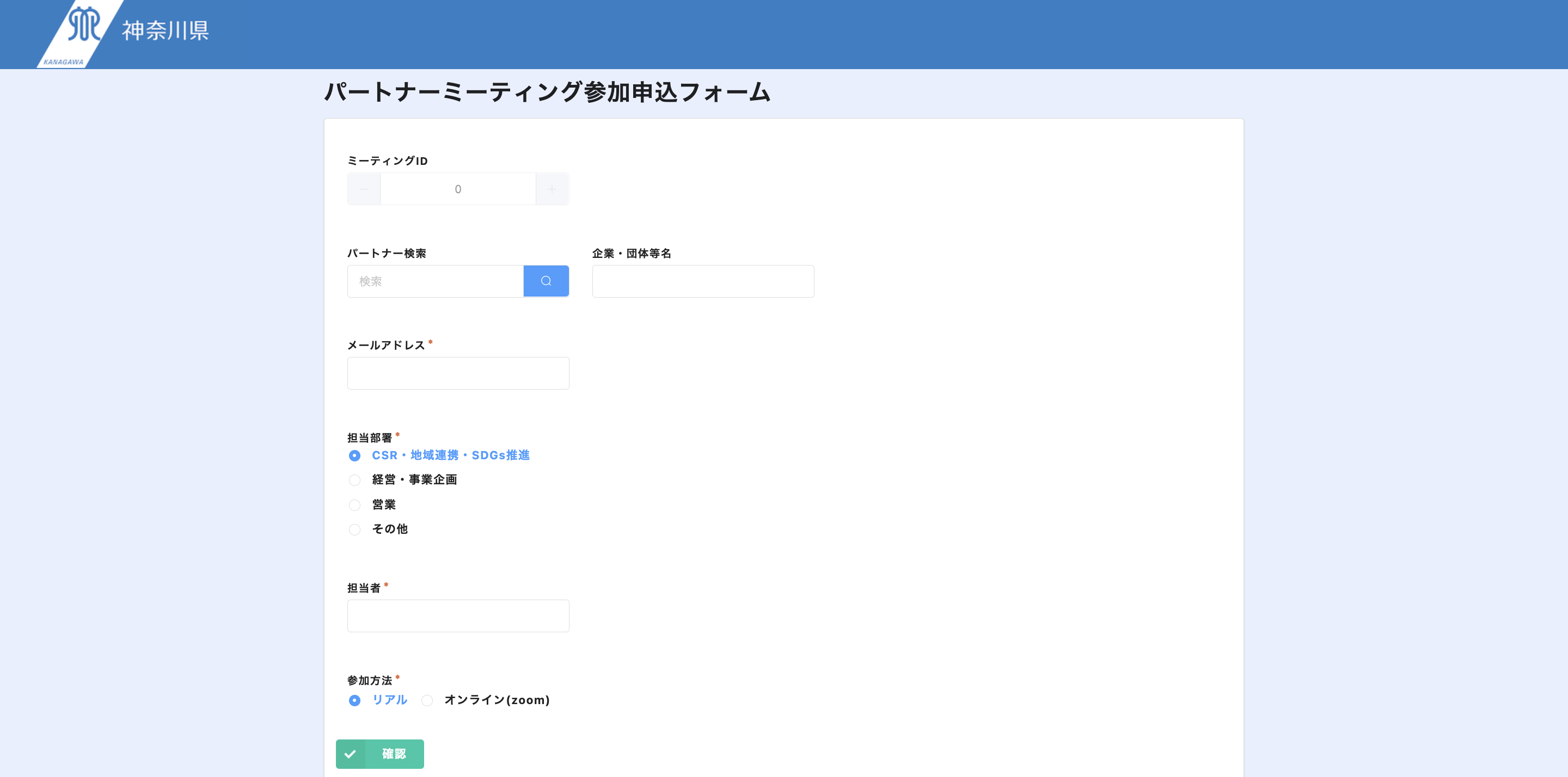Click the メールアドレス input field
1568x777 pixels.
[458, 373]
